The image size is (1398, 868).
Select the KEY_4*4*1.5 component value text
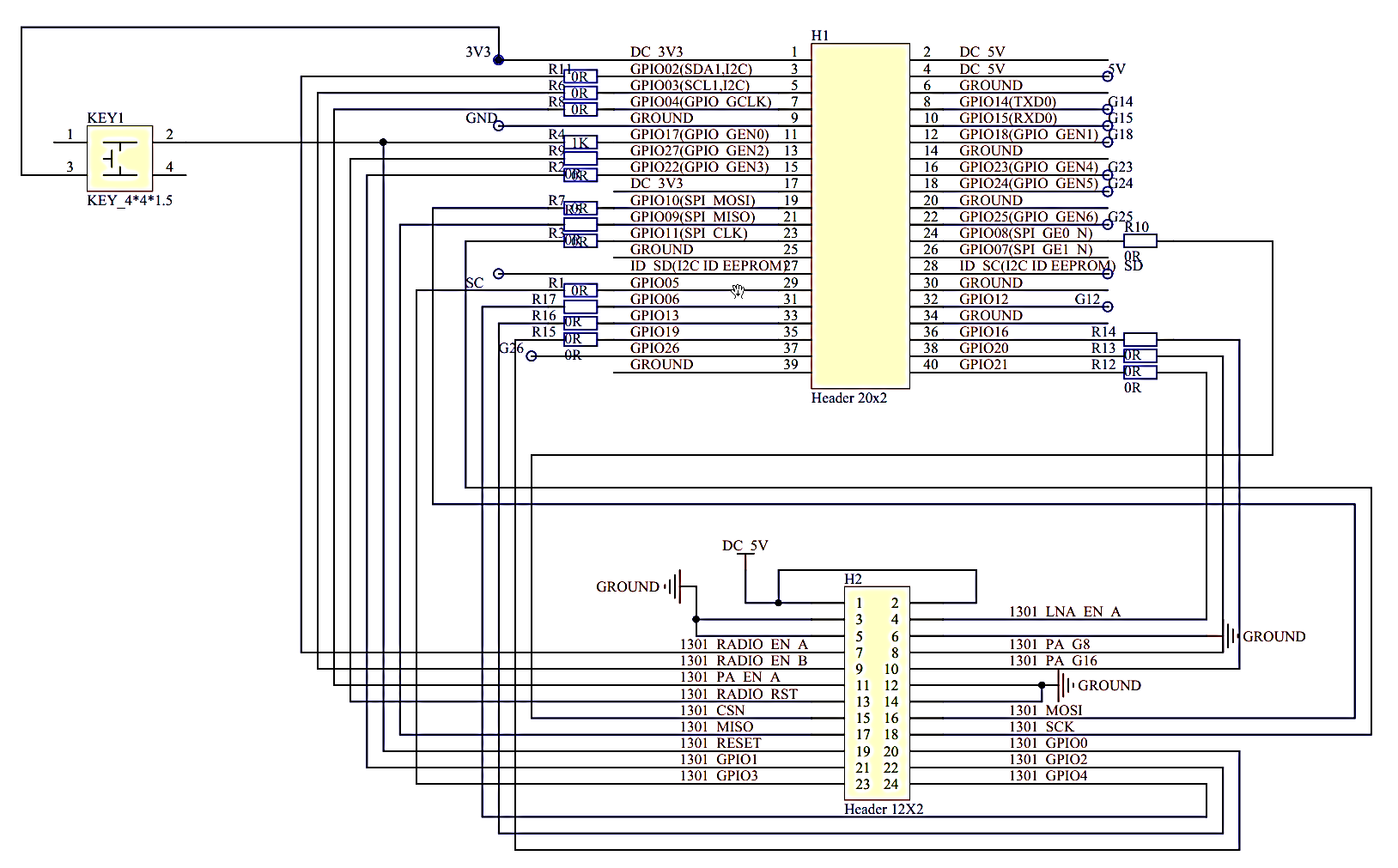130,200
